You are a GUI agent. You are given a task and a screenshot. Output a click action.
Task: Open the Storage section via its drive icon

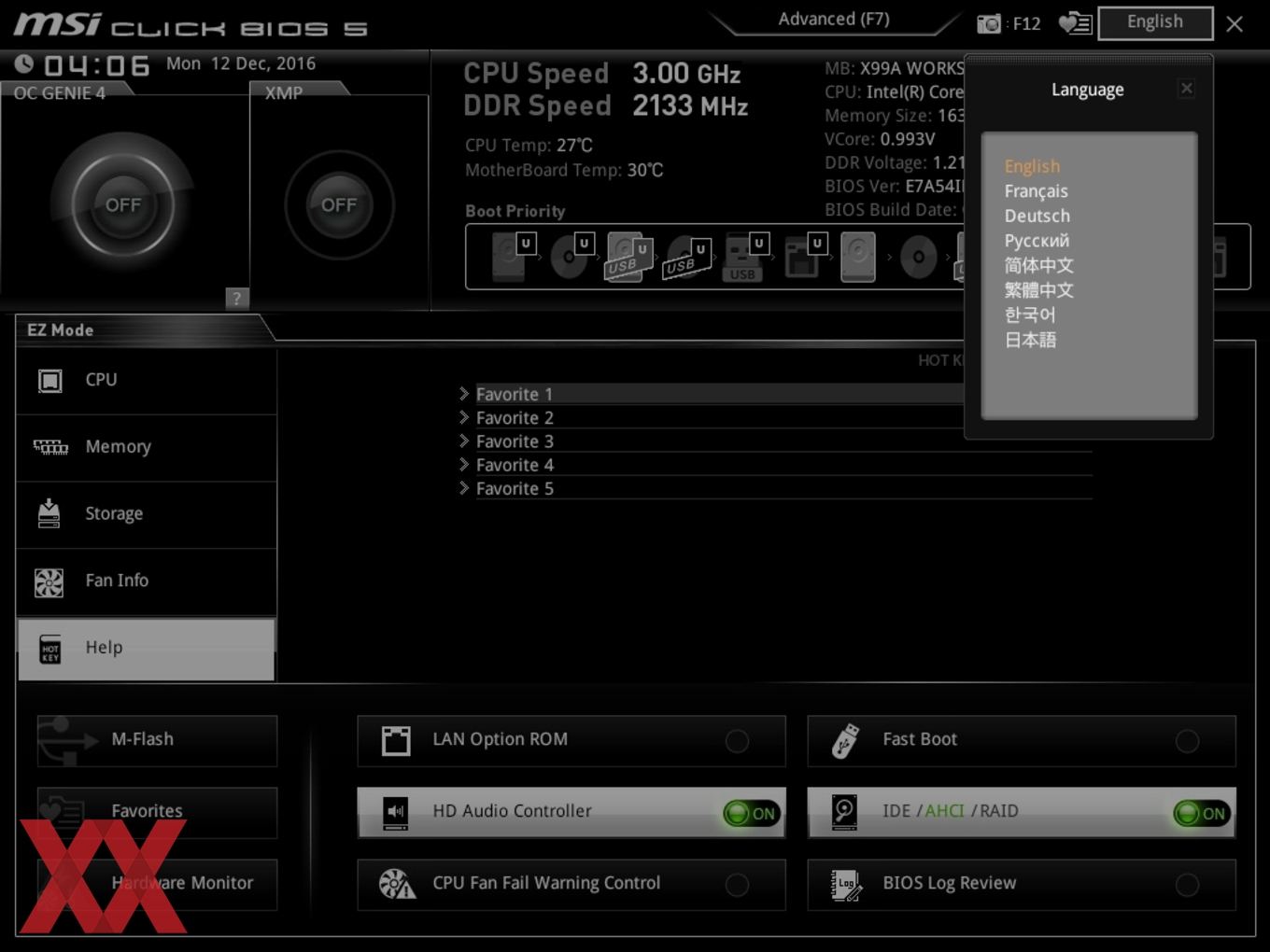coord(49,513)
